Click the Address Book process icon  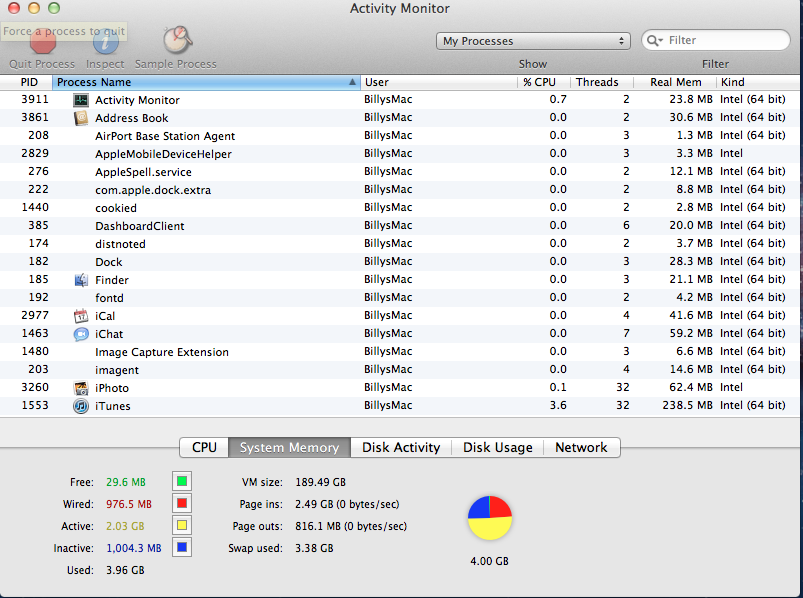(81, 118)
